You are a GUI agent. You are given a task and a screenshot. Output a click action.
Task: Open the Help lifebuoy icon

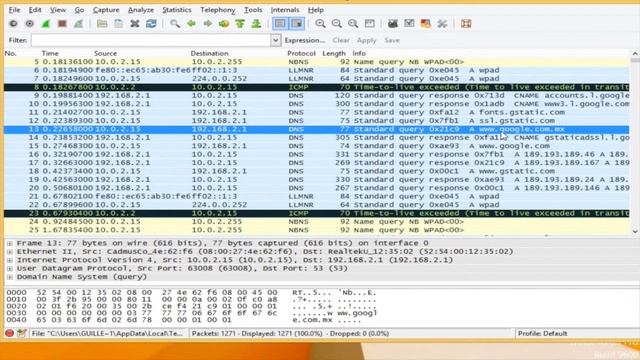coord(466,24)
